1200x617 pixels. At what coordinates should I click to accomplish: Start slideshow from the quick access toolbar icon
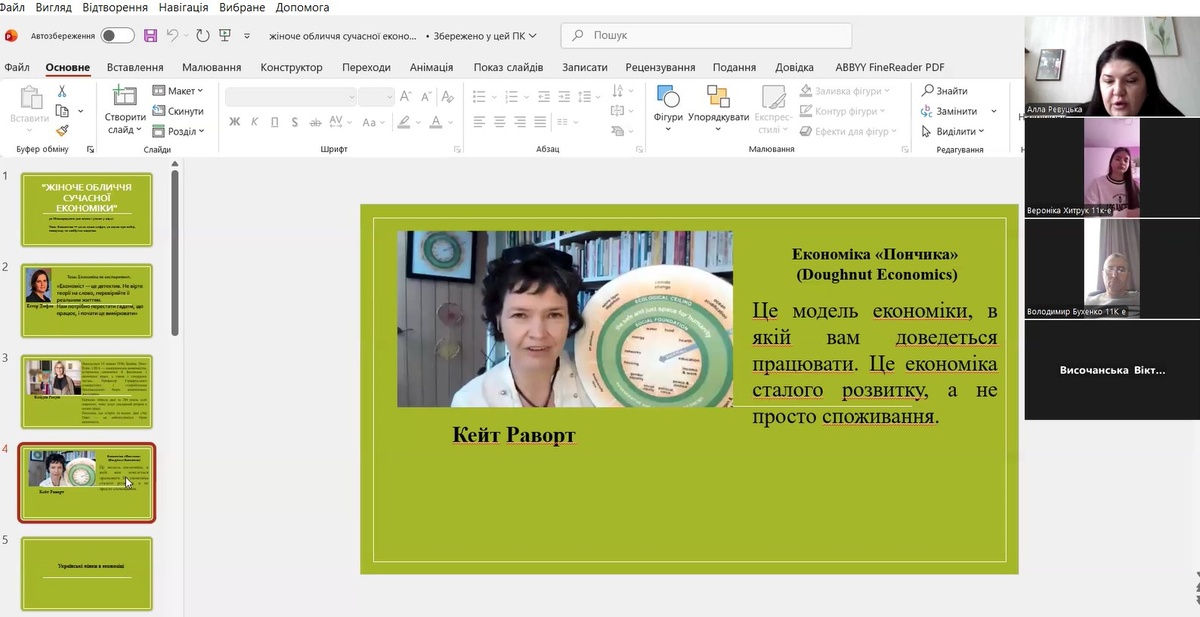(x=225, y=36)
